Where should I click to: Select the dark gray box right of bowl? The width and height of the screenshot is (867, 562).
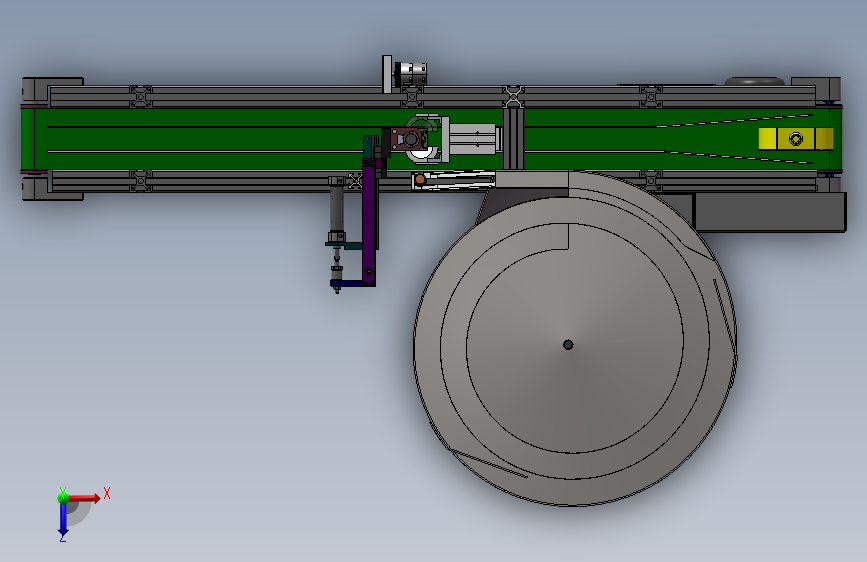click(x=770, y=212)
